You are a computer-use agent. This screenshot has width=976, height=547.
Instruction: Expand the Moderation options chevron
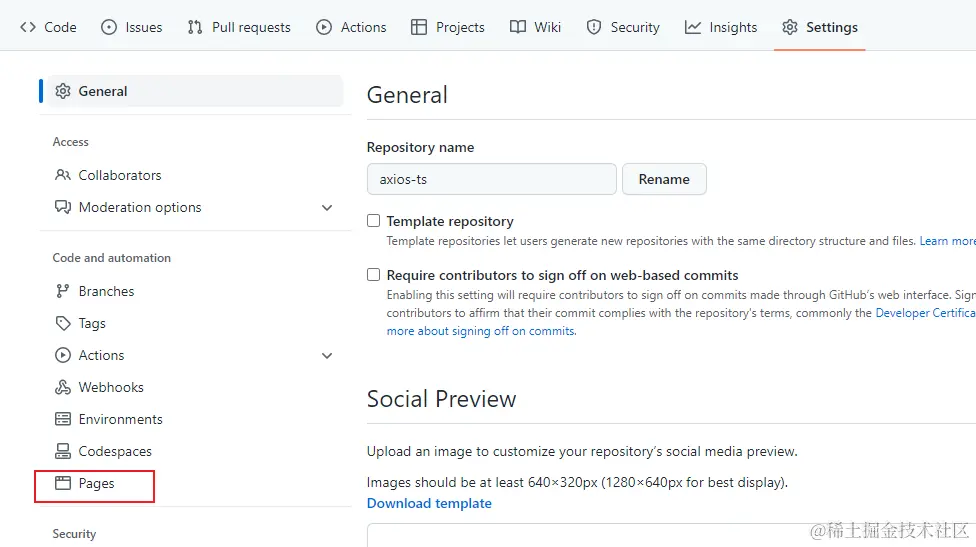coord(327,208)
